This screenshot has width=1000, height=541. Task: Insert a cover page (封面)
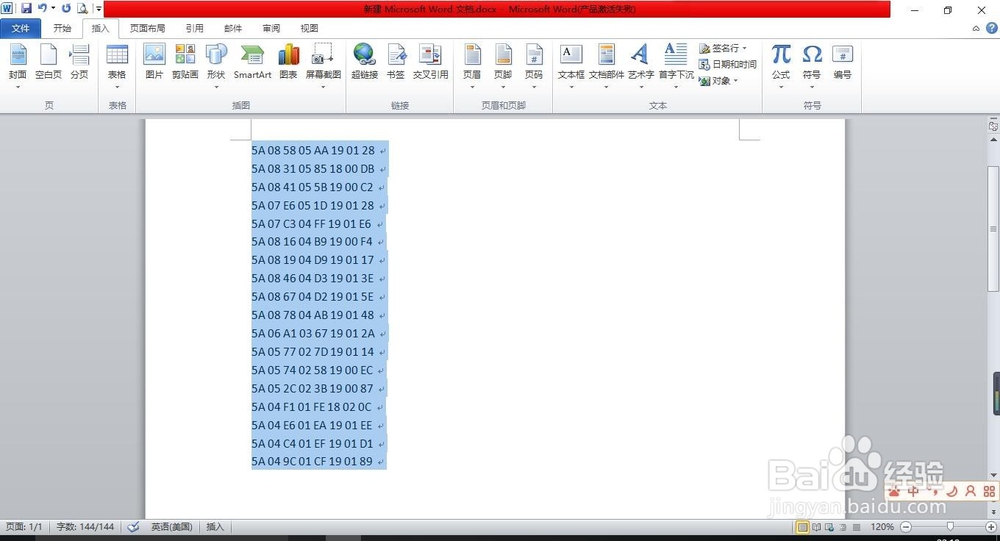pos(18,64)
